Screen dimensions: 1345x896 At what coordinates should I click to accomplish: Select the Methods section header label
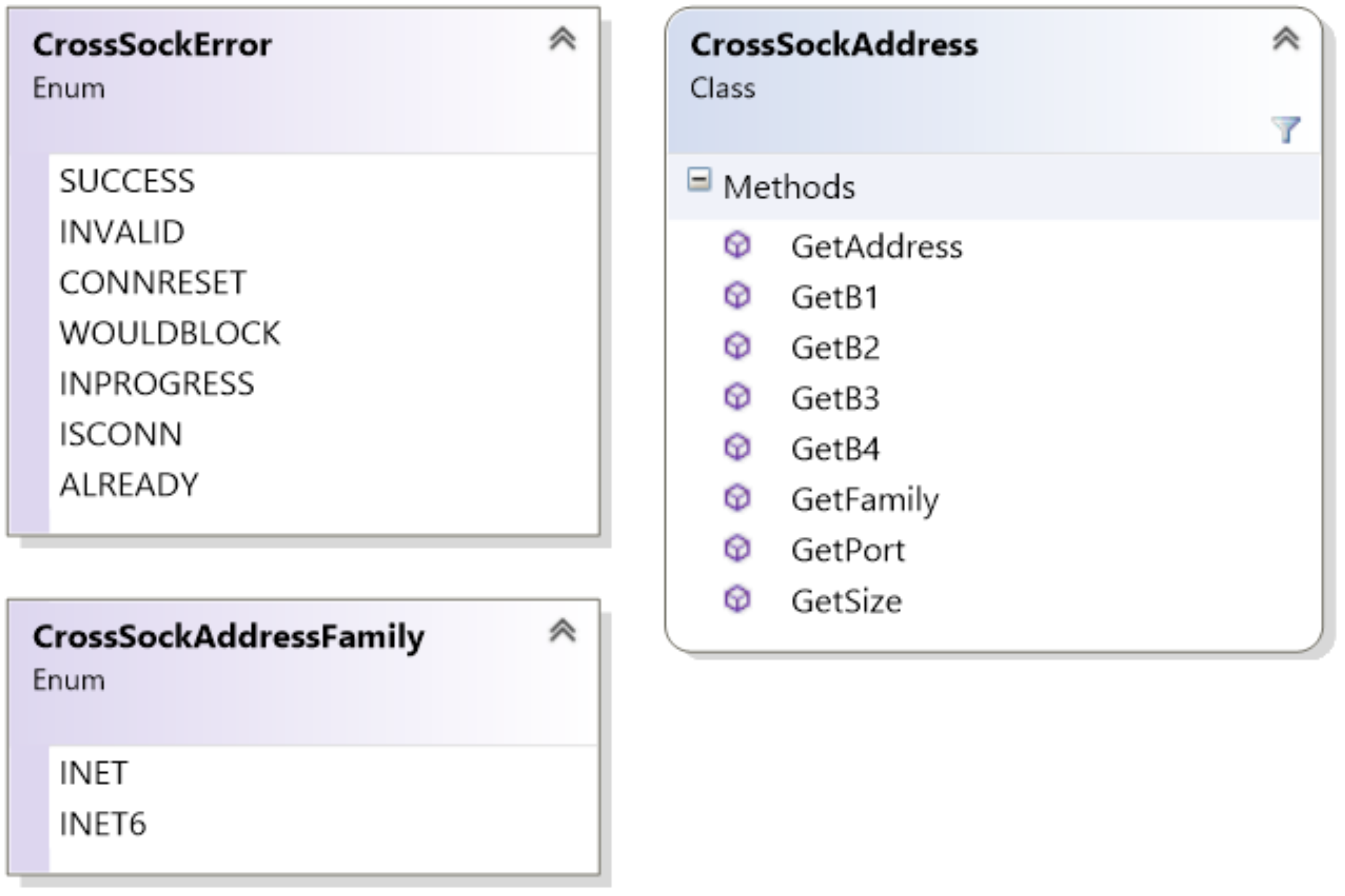(788, 187)
